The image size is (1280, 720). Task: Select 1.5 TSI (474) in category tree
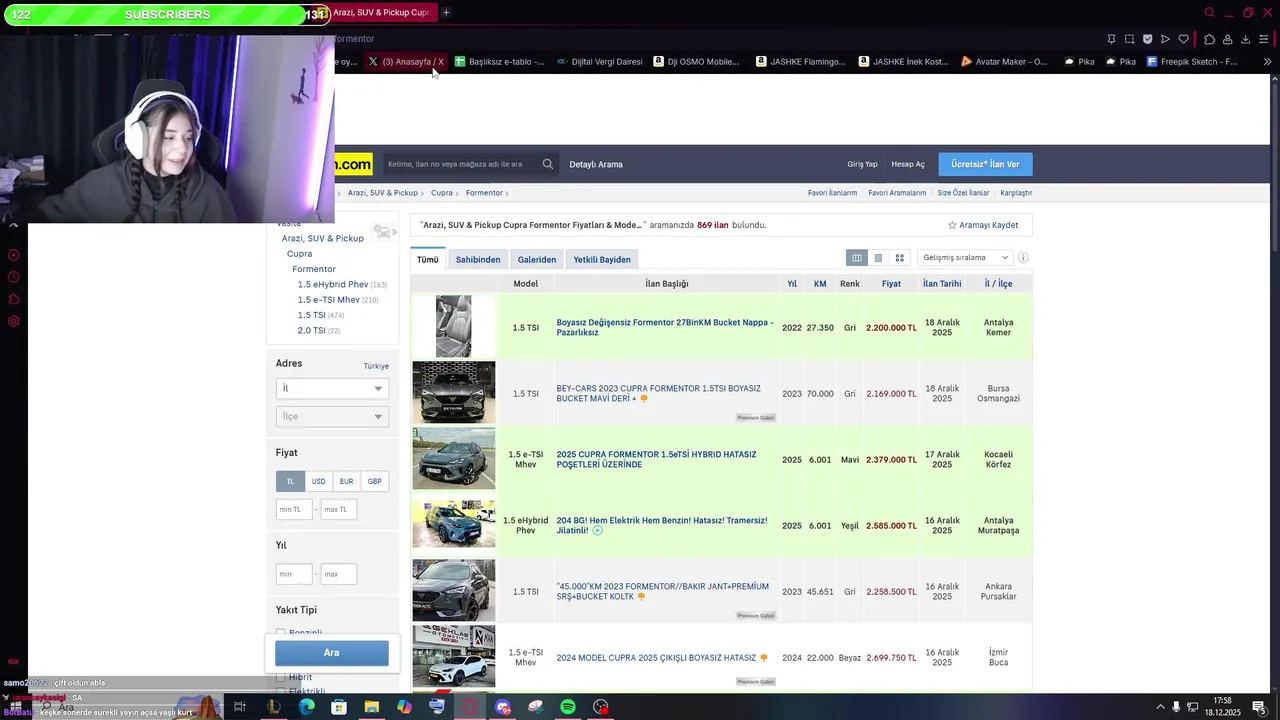pyautogui.click(x=320, y=315)
